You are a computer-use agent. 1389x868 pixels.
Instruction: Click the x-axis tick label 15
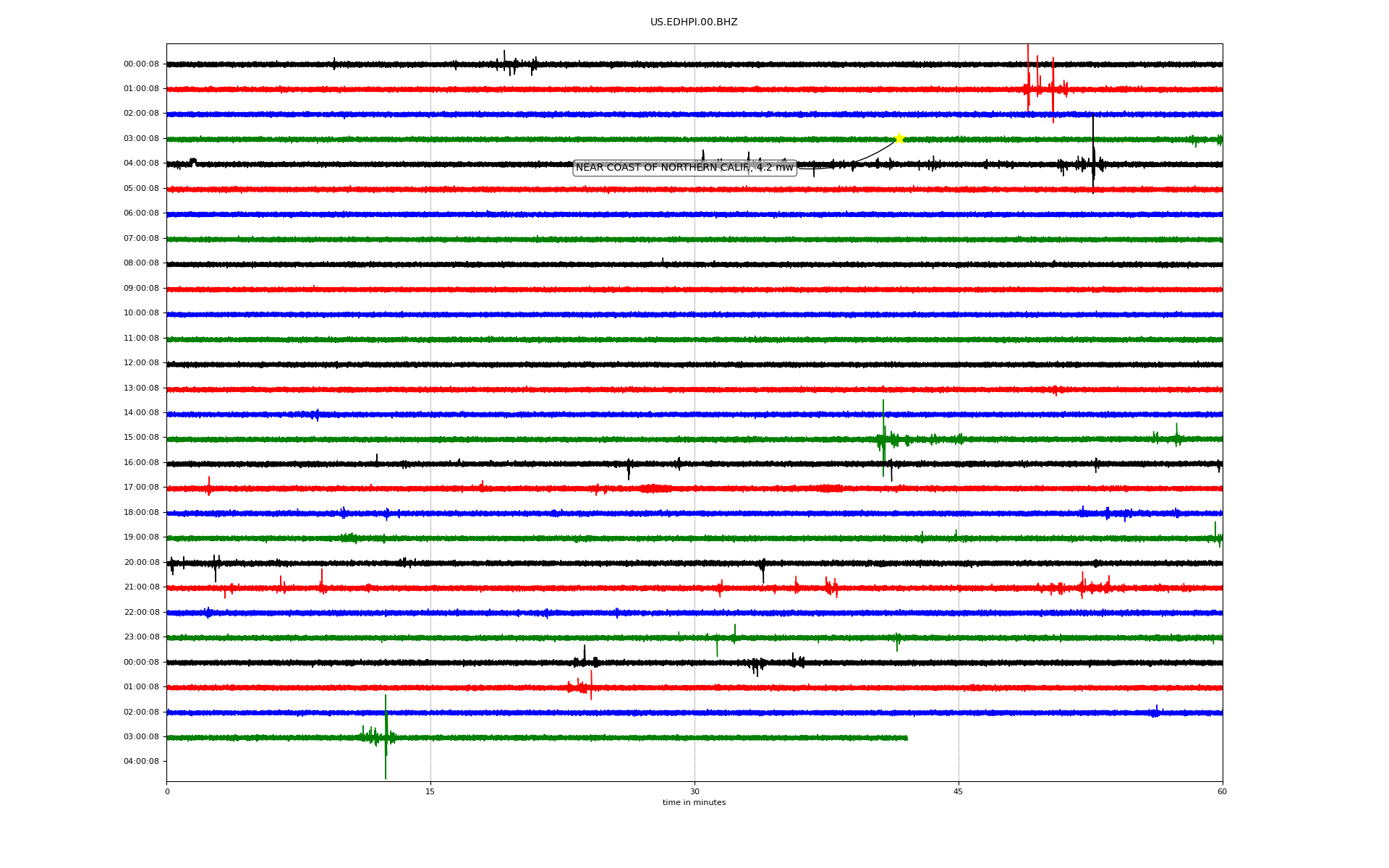pos(430,791)
